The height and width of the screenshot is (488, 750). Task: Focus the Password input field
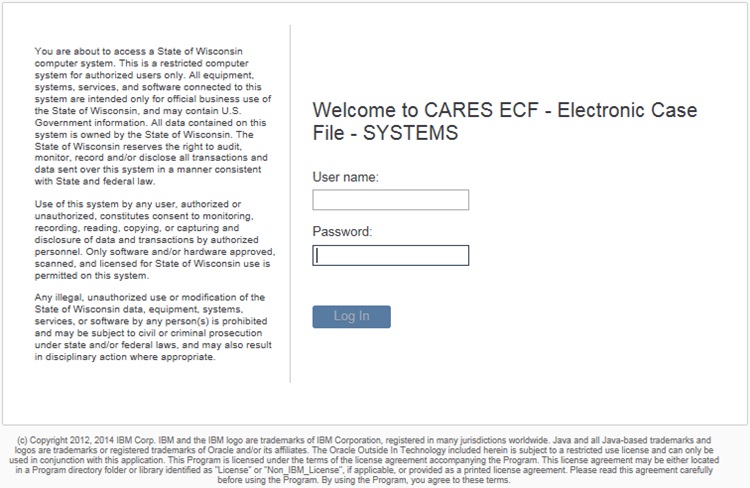point(390,255)
